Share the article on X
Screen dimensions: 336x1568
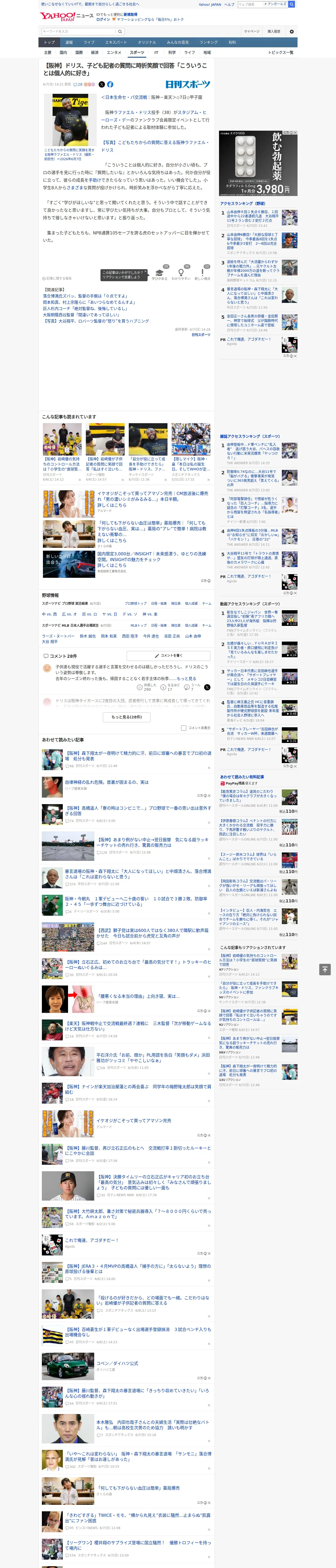pos(102,85)
